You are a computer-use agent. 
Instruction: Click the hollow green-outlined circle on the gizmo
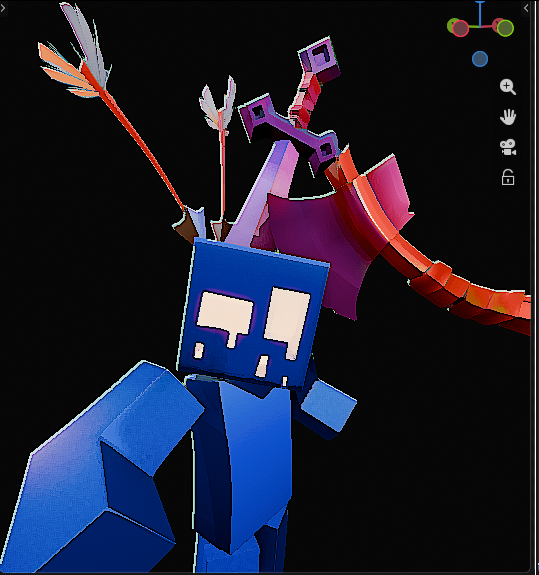[x=505, y=28]
